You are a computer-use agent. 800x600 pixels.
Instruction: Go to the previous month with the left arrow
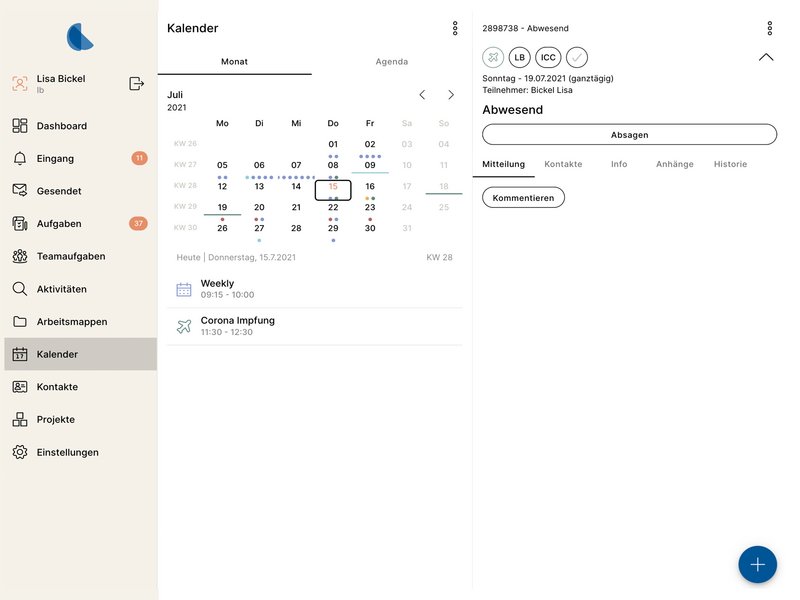[421, 95]
